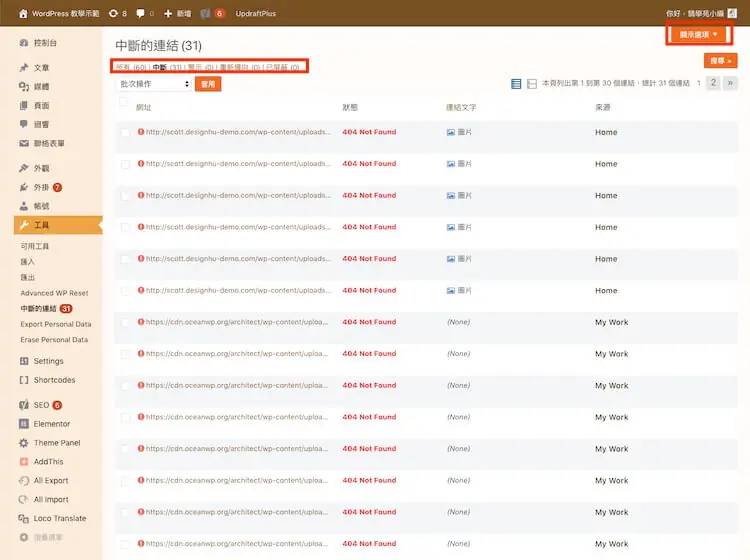Open 可用工具 under Tools submenu
Screen dimensions: 750x560
[34, 246]
